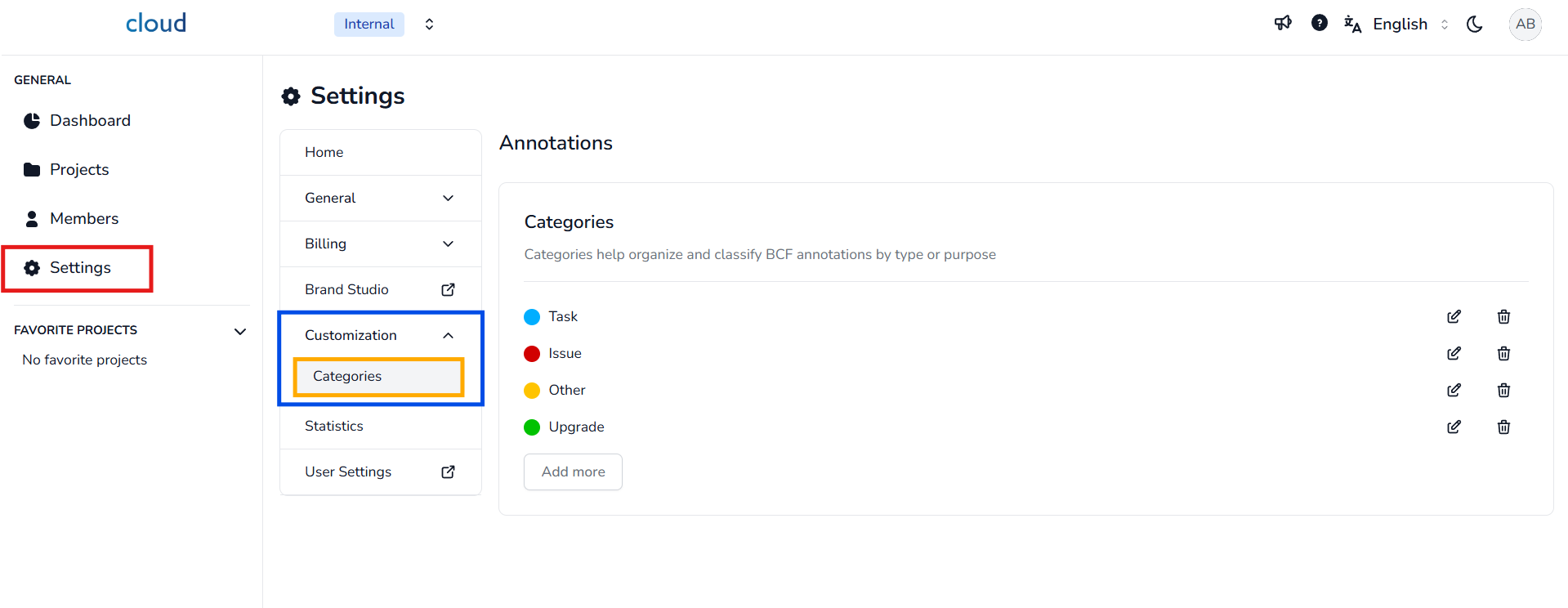Toggle dark mode moon icon
The image size is (1568, 608).
pyautogui.click(x=1474, y=25)
